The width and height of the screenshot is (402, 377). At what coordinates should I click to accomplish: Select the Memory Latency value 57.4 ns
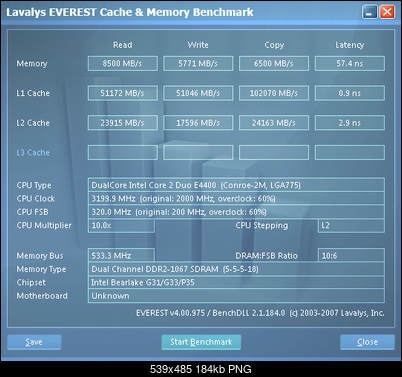(x=350, y=63)
